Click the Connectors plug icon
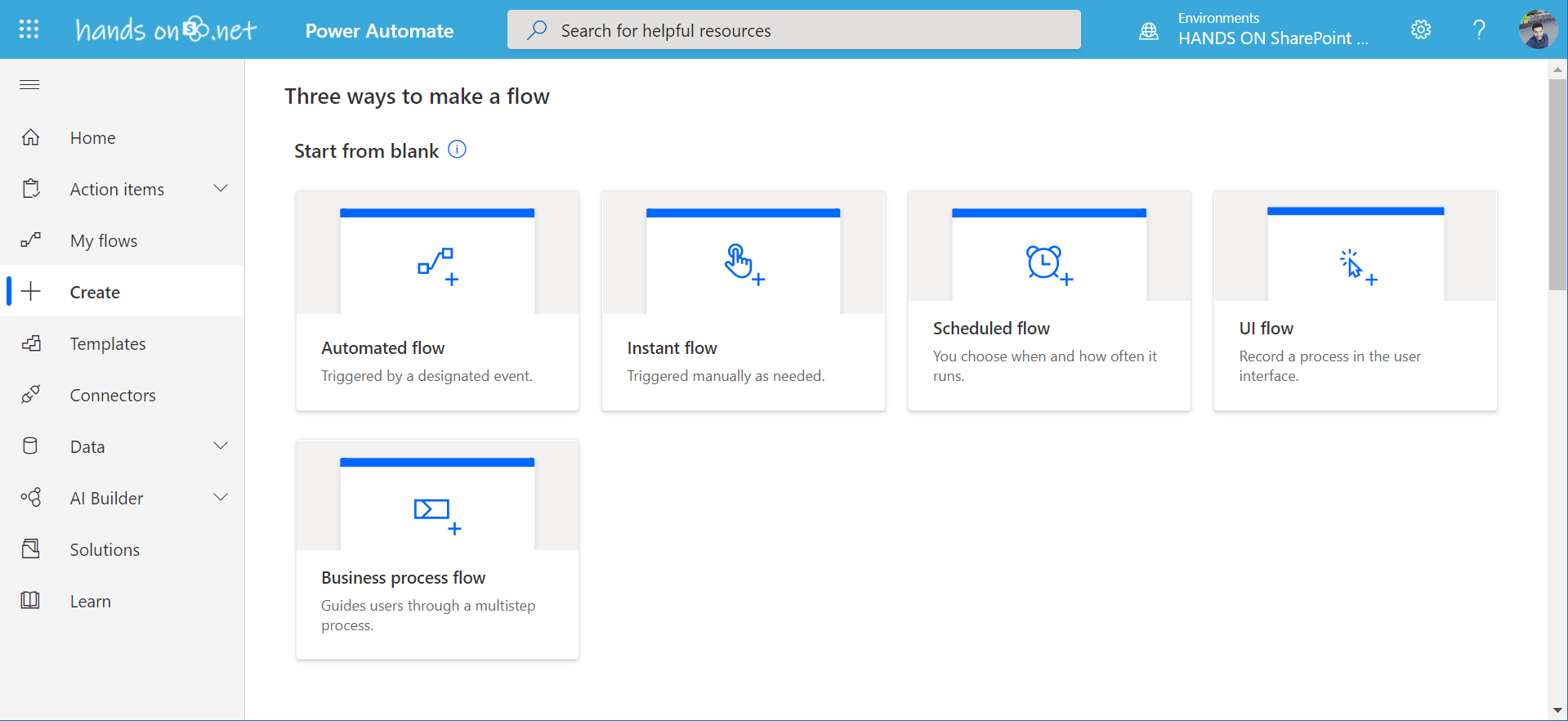 (31, 396)
